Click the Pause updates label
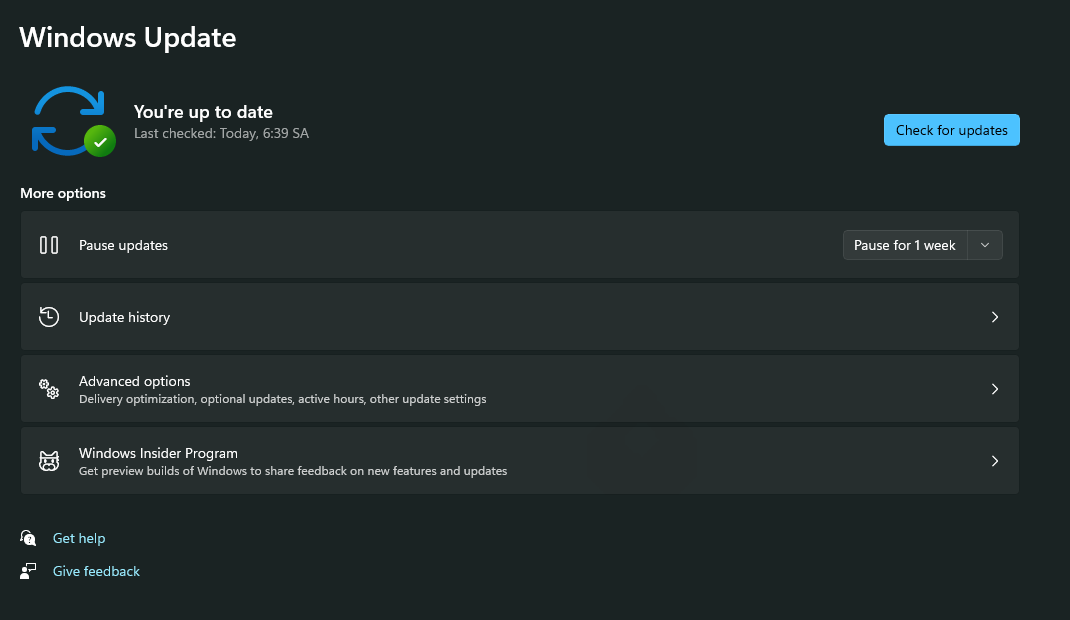This screenshot has height=620, width=1070. tap(124, 246)
